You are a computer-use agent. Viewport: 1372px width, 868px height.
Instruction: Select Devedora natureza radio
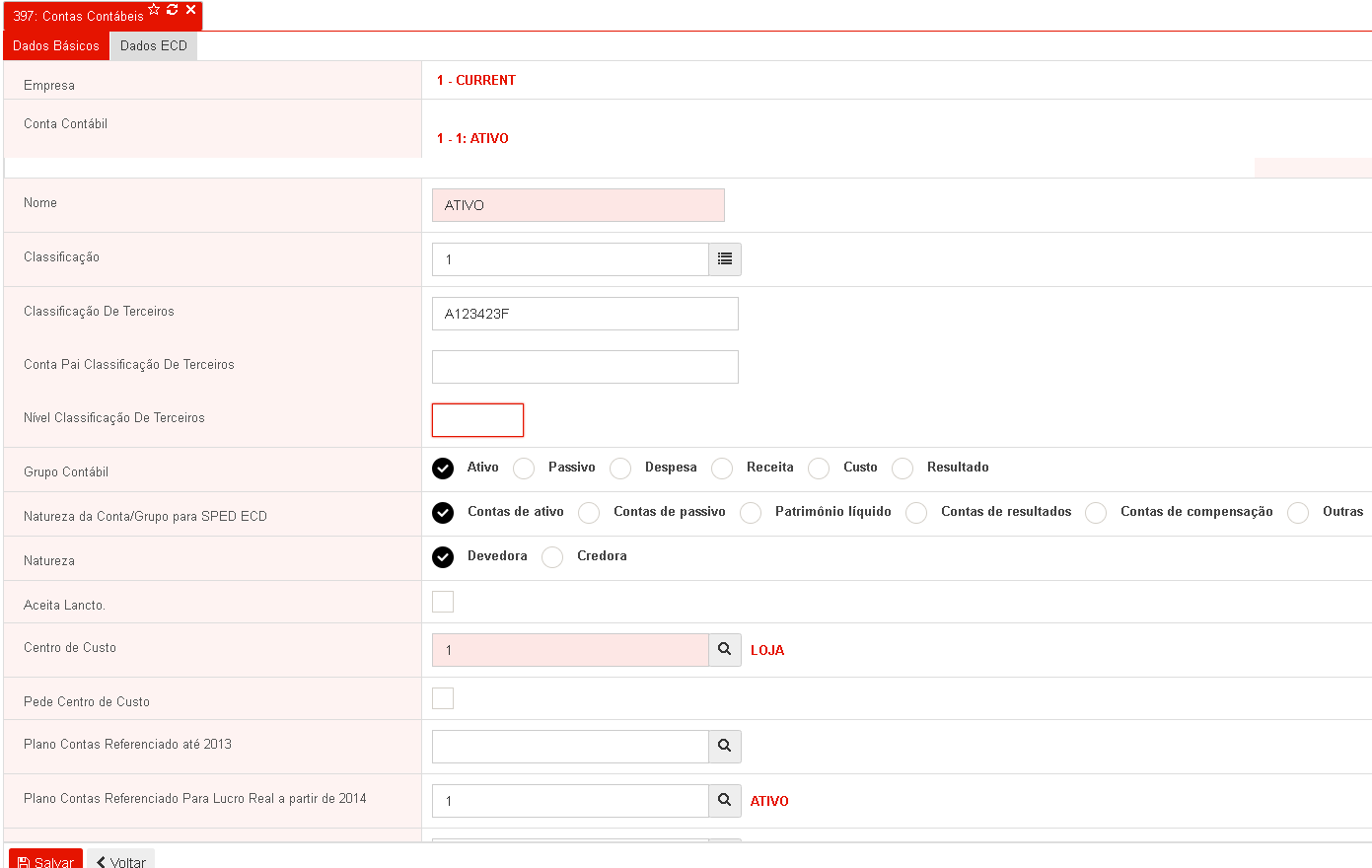(x=443, y=556)
